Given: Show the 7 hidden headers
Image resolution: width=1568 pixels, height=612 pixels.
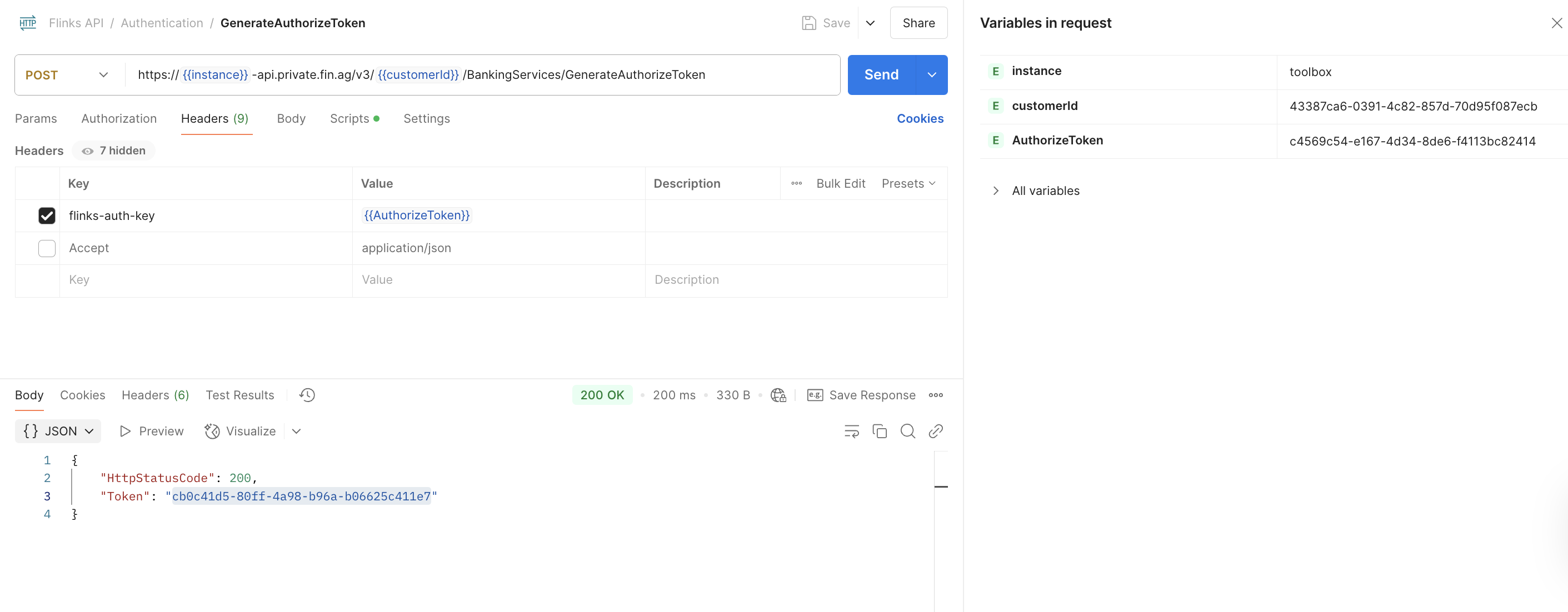Looking at the screenshot, I should point(114,151).
